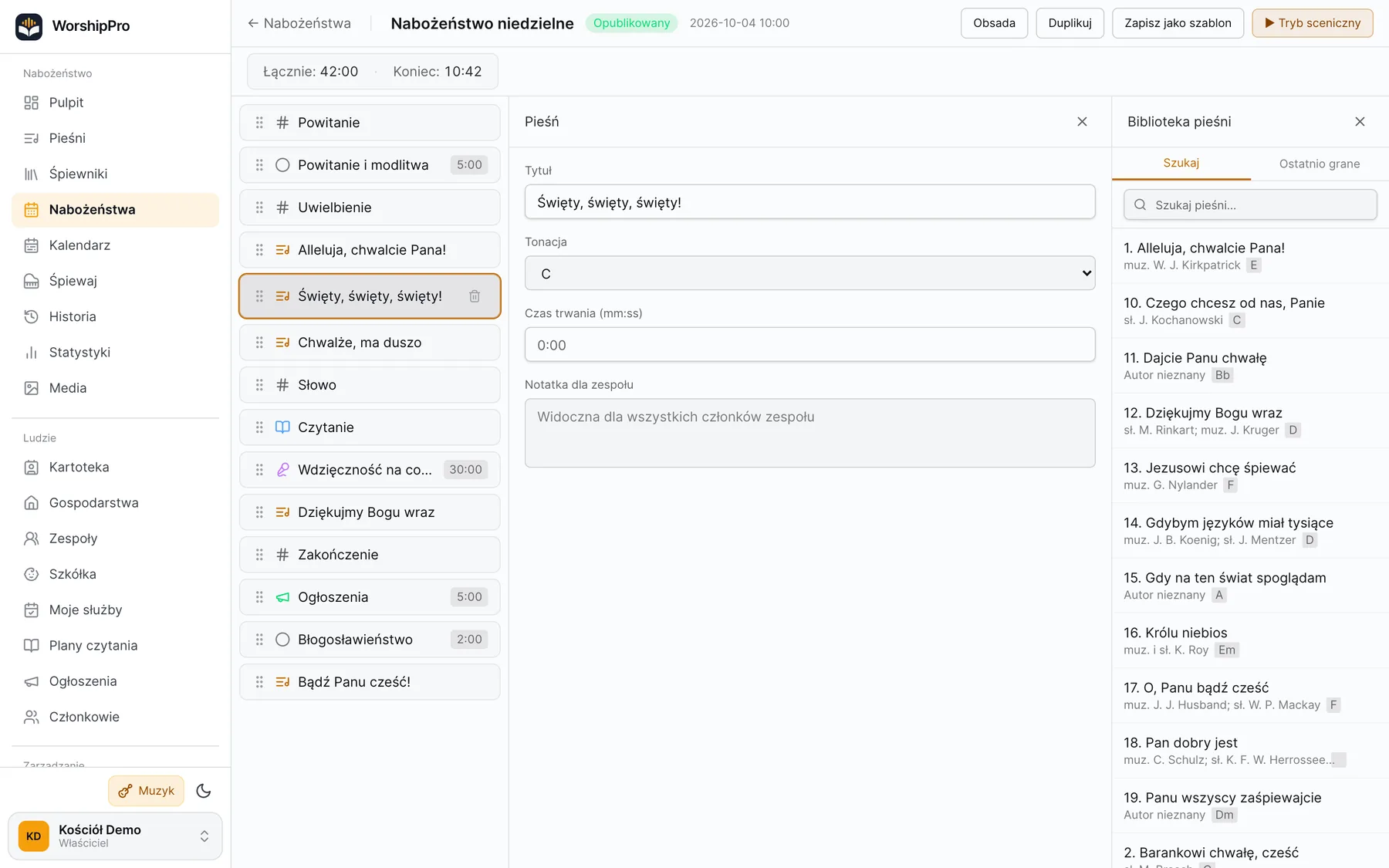Open Gospodarstwa in sidebar
Screen dimensions: 1389x868
pyautogui.click(x=116, y=503)
